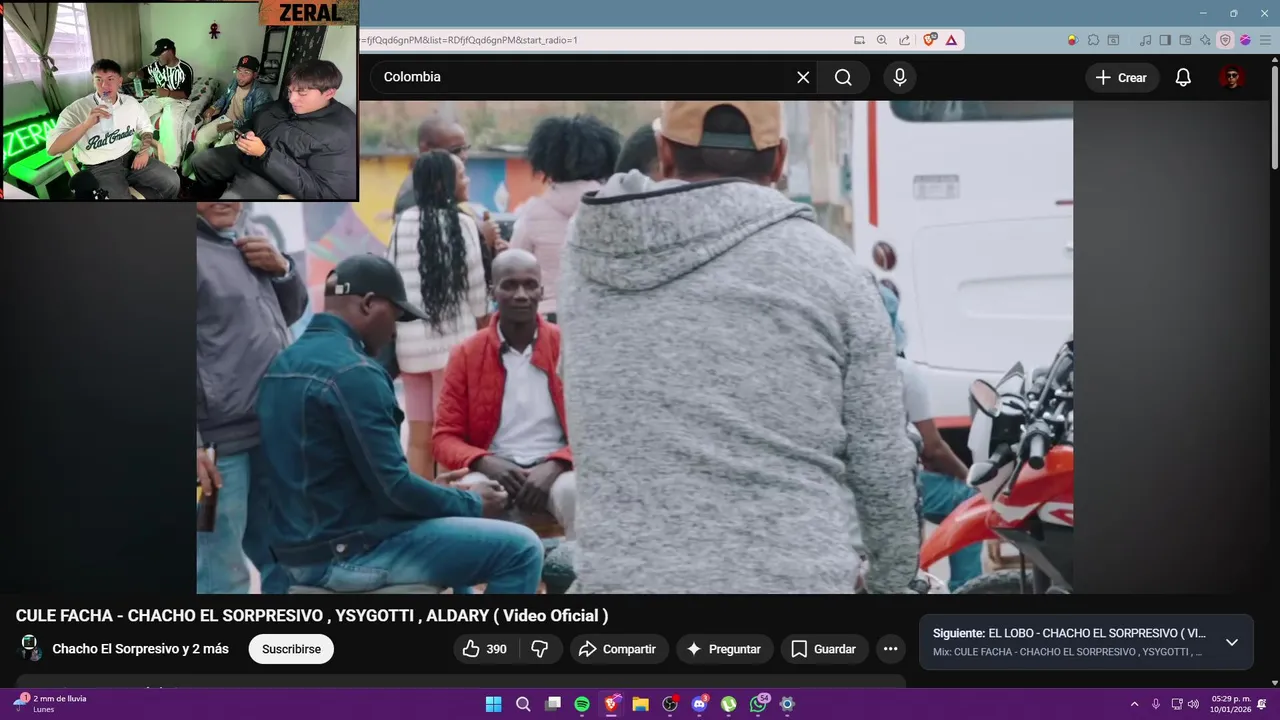Open the account avatar menu

[x=1232, y=77]
